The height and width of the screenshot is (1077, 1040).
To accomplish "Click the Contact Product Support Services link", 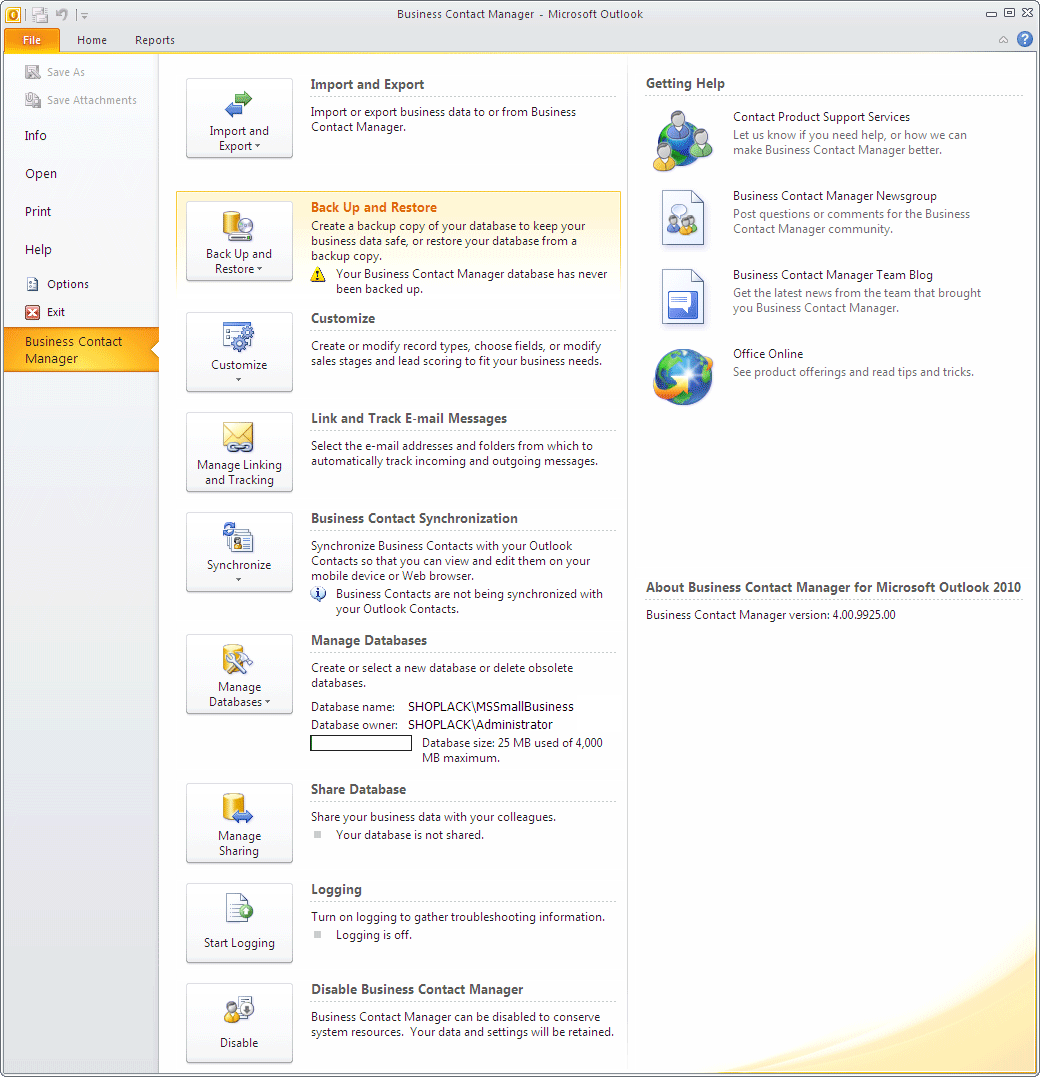I will click(x=821, y=117).
